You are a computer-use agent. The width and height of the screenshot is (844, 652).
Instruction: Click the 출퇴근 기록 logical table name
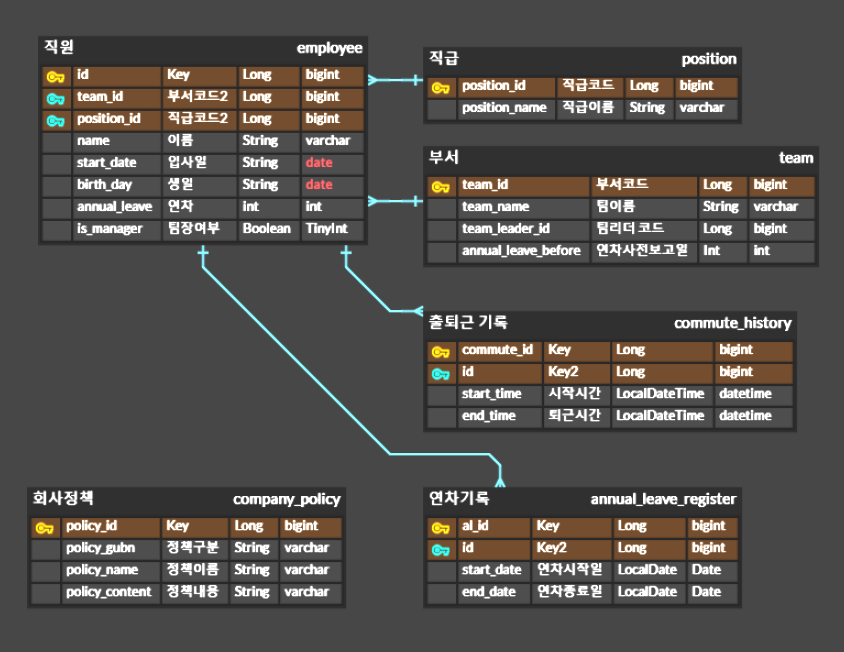click(468, 322)
